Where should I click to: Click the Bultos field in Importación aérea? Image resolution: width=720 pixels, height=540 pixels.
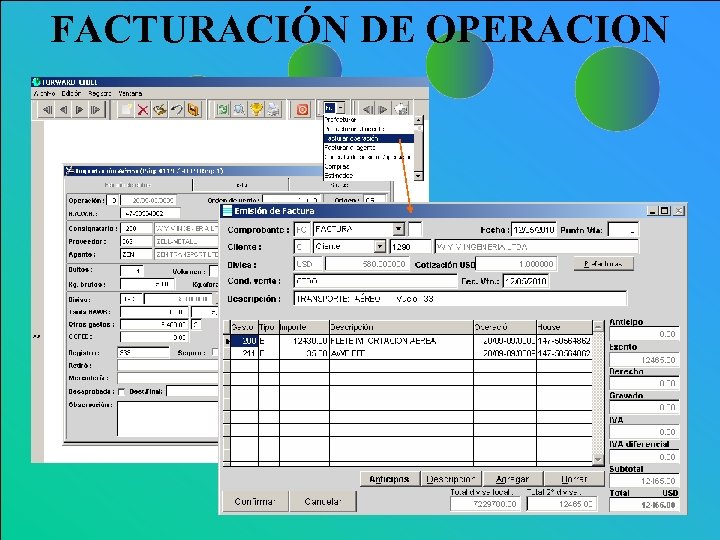point(132,271)
